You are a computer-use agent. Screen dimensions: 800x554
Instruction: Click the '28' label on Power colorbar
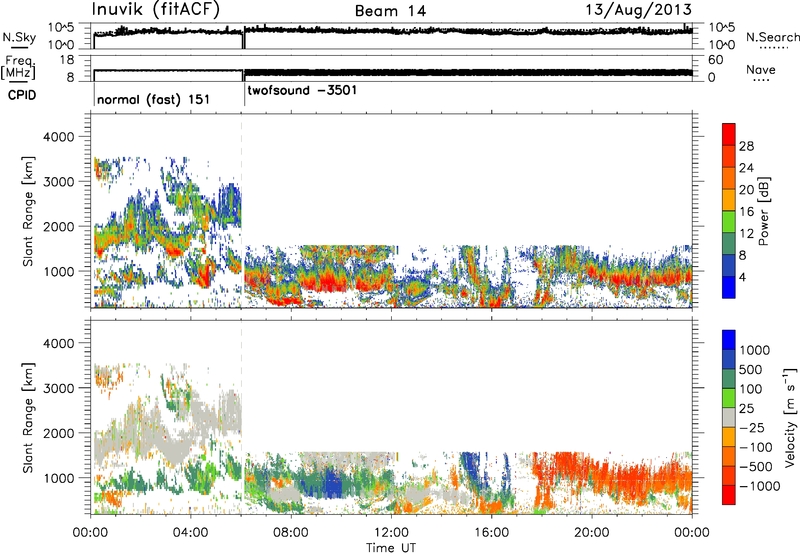tap(746, 146)
